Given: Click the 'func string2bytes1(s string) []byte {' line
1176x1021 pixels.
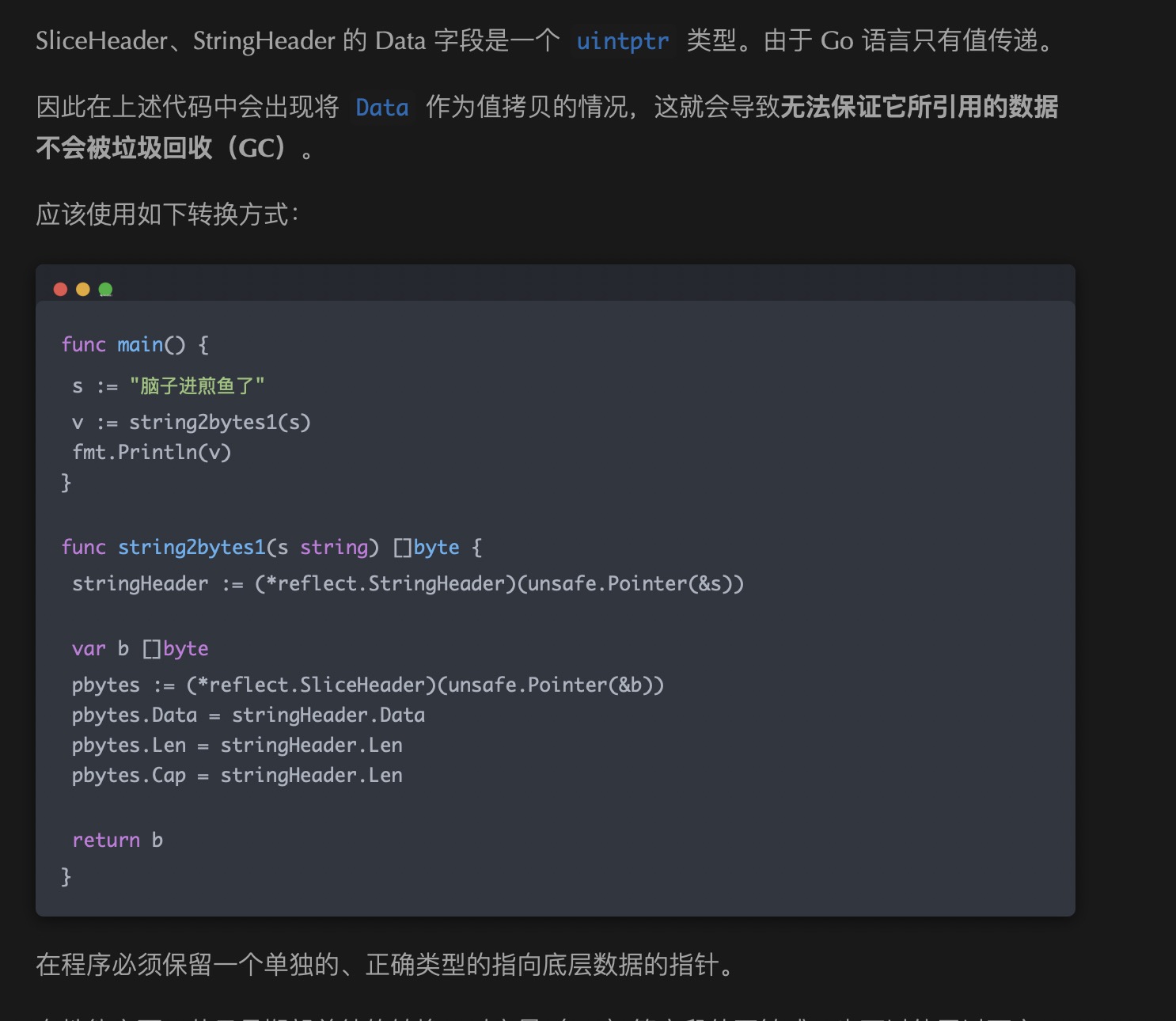Looking at the screenshot, I should click(271, 548).
